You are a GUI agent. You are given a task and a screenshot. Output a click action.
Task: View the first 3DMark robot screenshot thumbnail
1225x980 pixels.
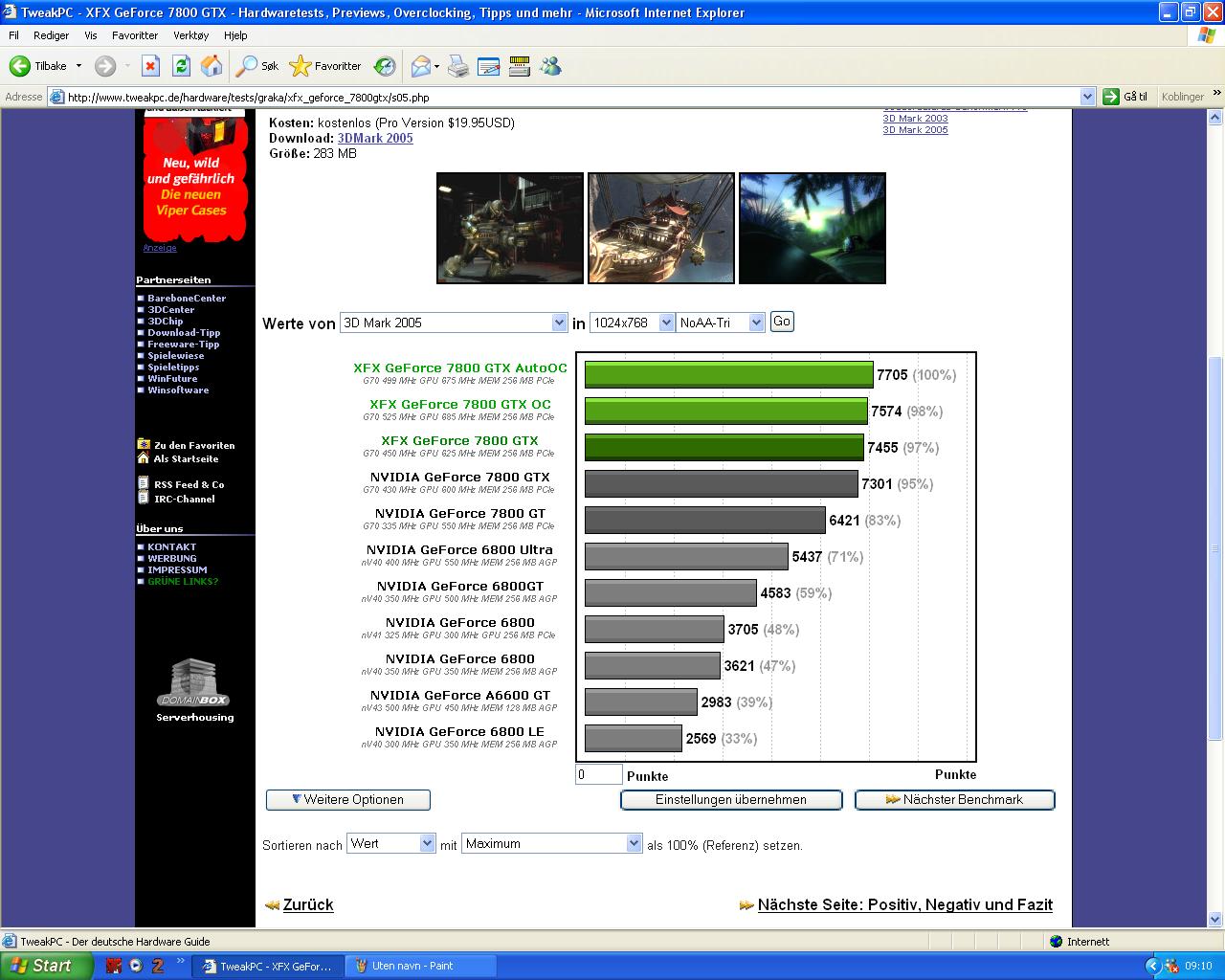[510, 228]
